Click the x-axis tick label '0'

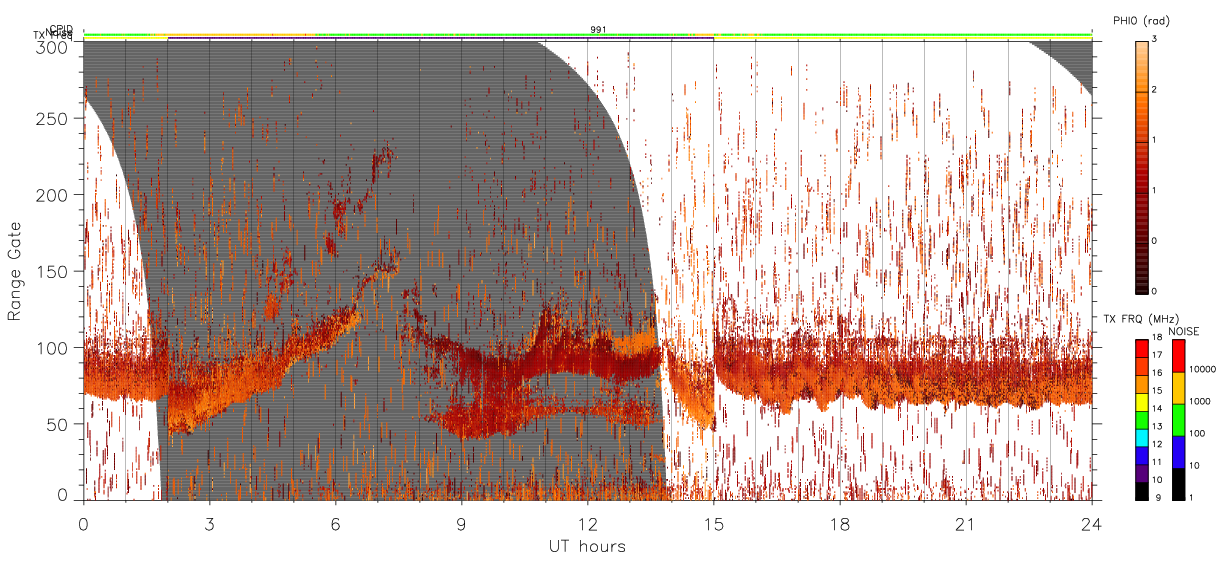coord(83,523)
